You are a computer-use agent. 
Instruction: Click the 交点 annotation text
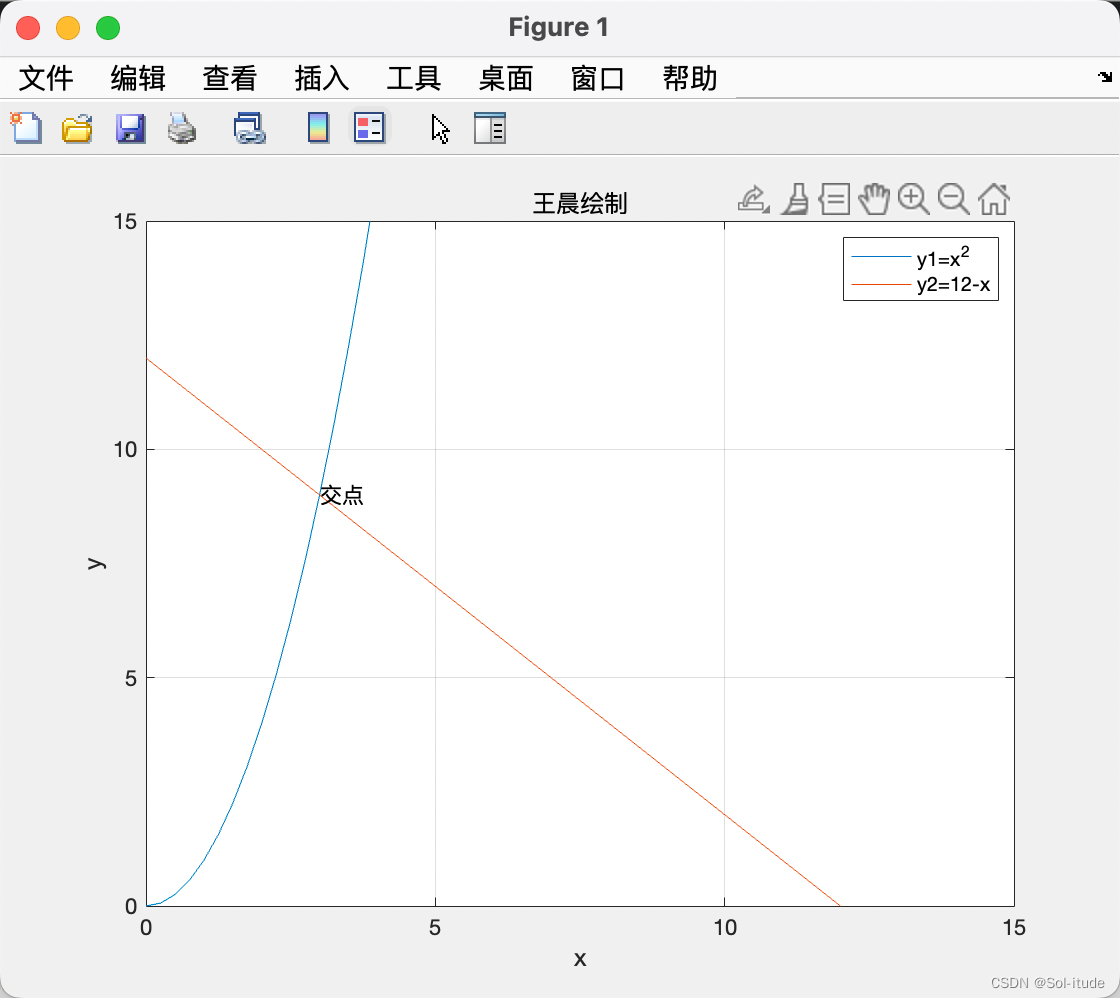coord(342,495)
